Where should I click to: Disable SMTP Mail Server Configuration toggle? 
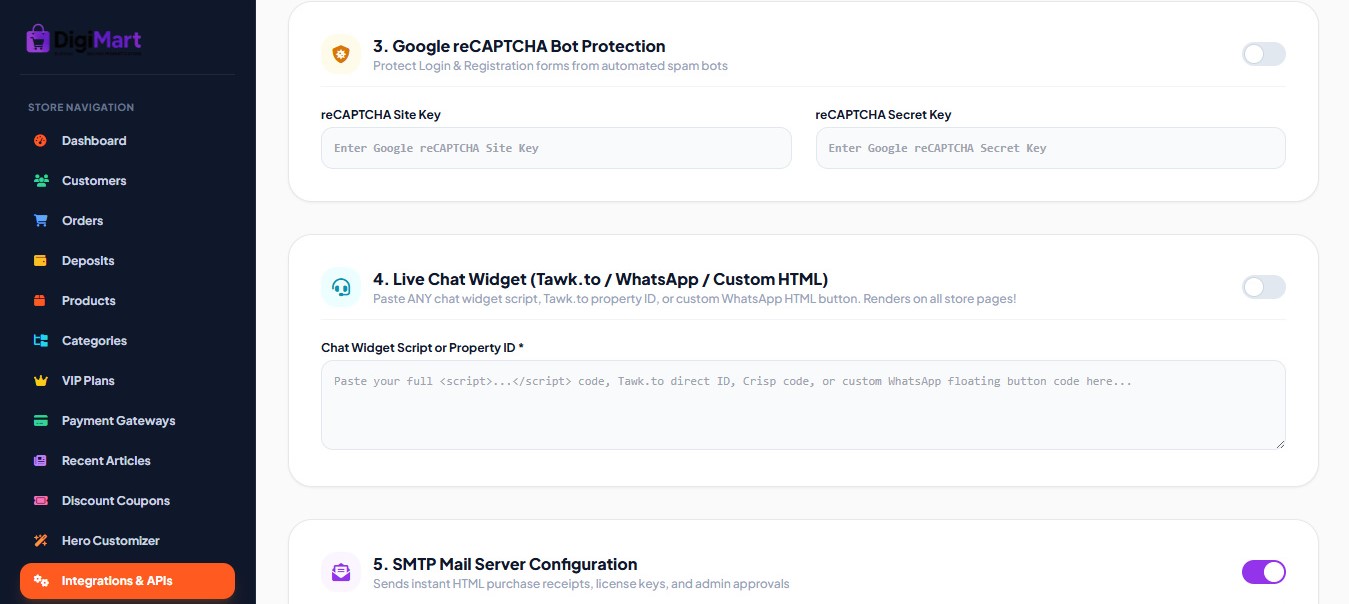pyautogui.click(x=1264, y=572)
